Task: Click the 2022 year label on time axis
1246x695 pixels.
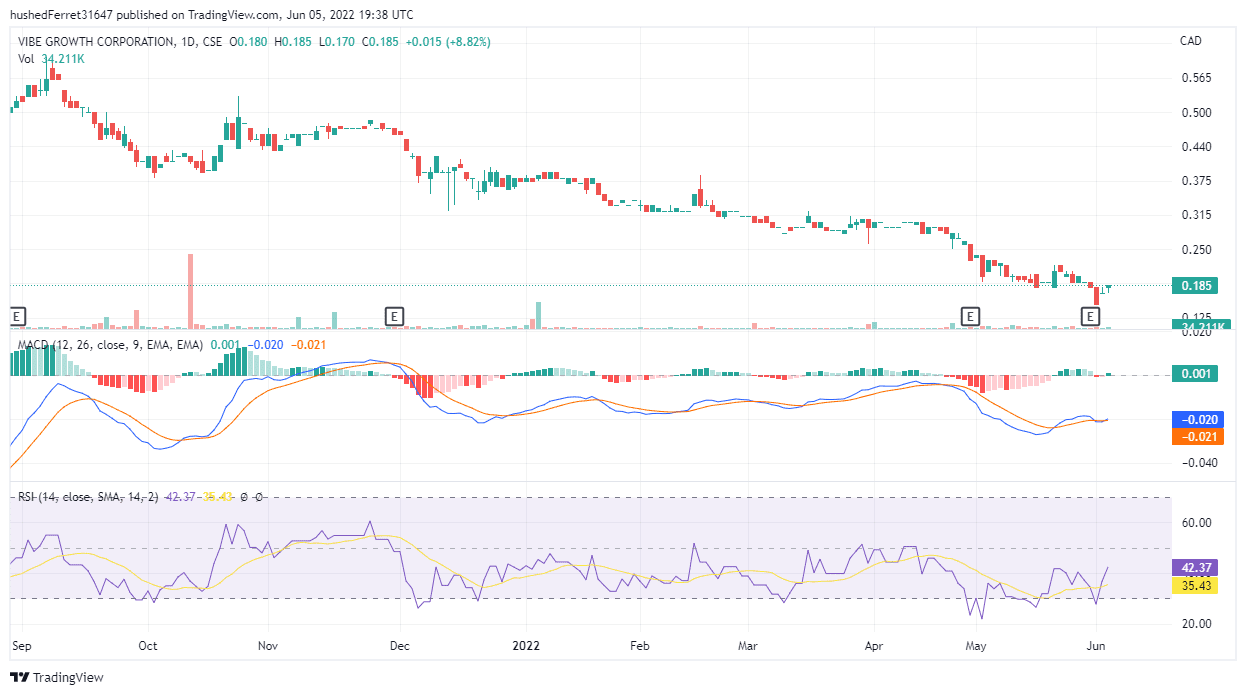Action: [525, 646]
